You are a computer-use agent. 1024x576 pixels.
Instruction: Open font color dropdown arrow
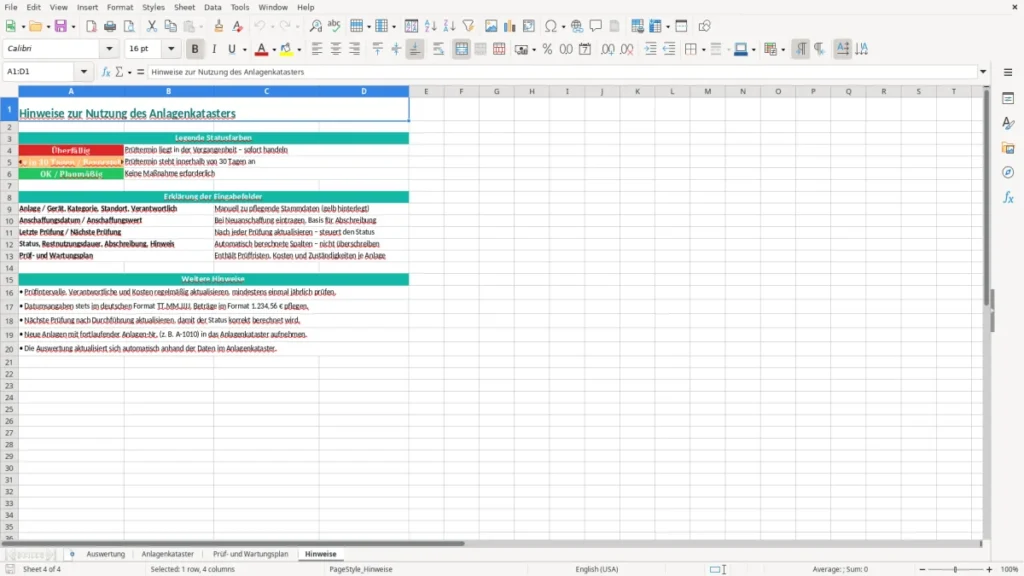(x=274, y=50)
